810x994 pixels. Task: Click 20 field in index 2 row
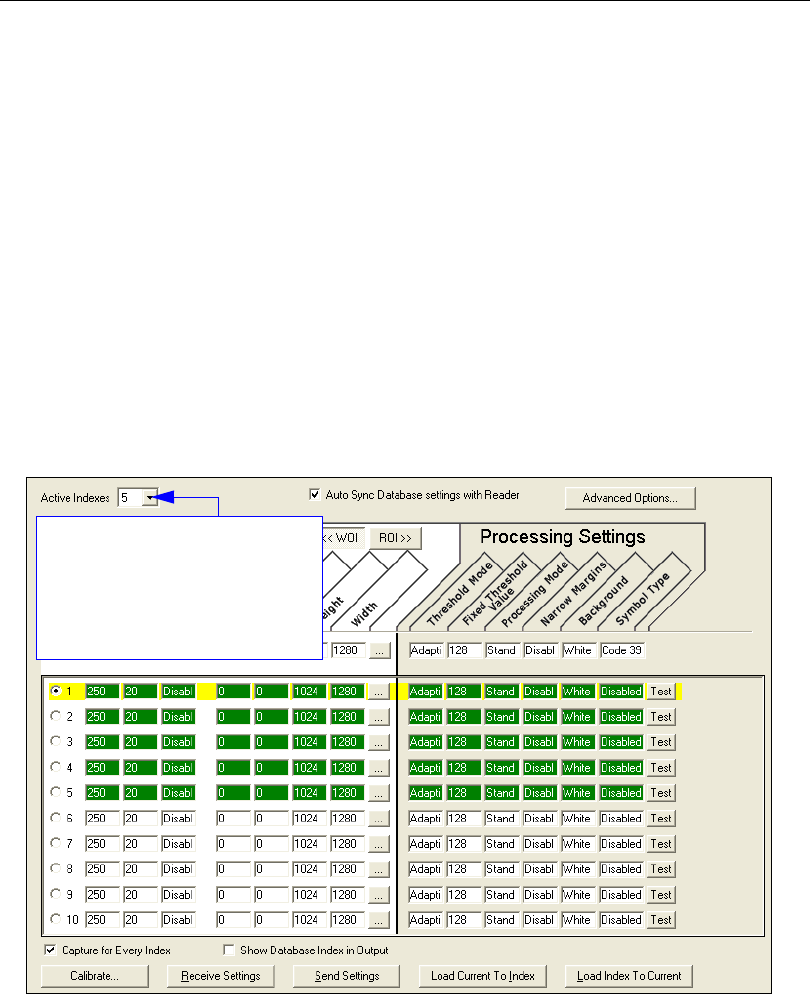pos(140,716)
